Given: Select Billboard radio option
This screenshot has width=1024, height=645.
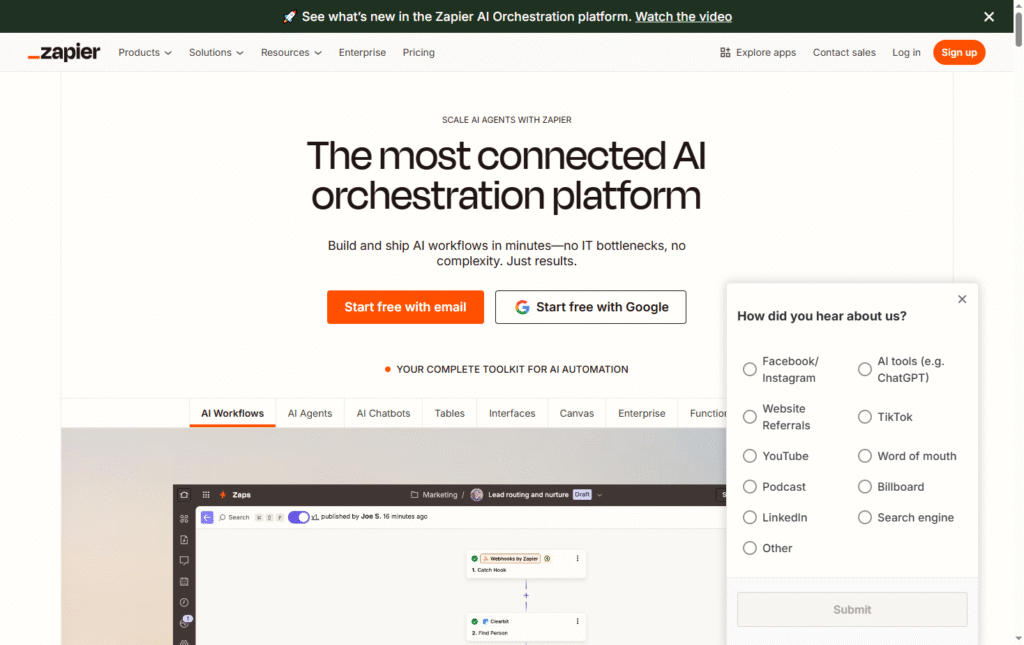Looking at the screenshot, I should point(865,486).
